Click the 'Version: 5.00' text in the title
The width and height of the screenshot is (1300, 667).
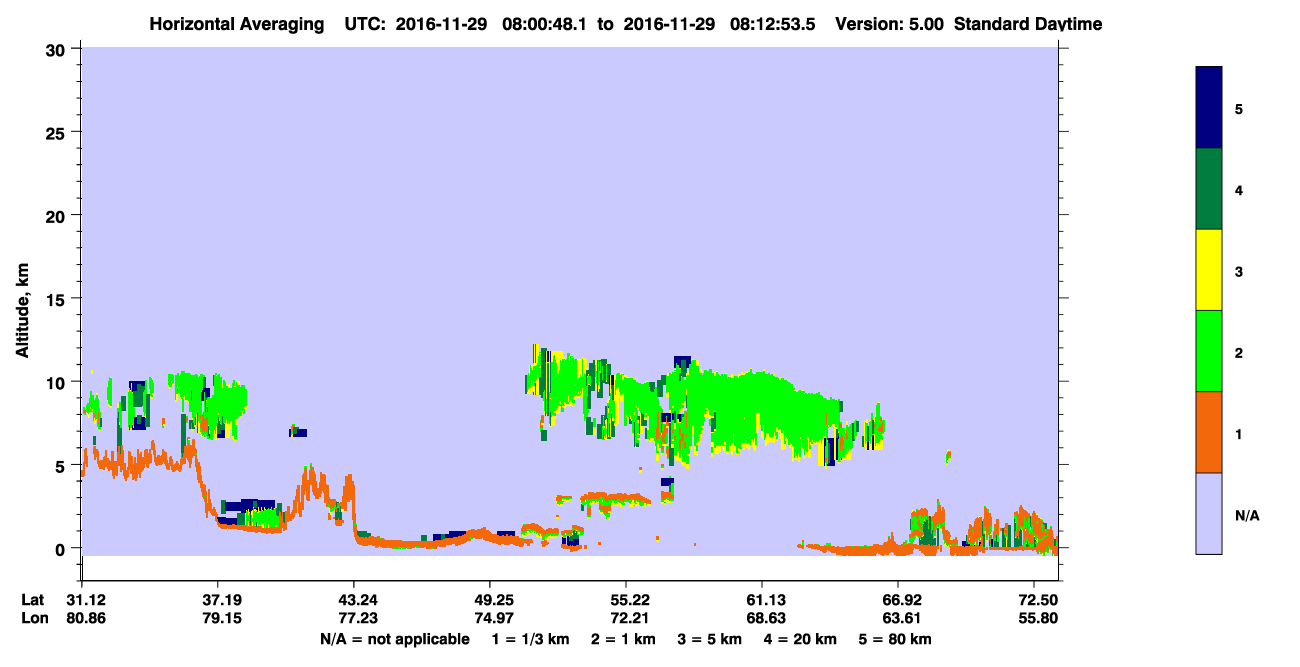[892, 24]
